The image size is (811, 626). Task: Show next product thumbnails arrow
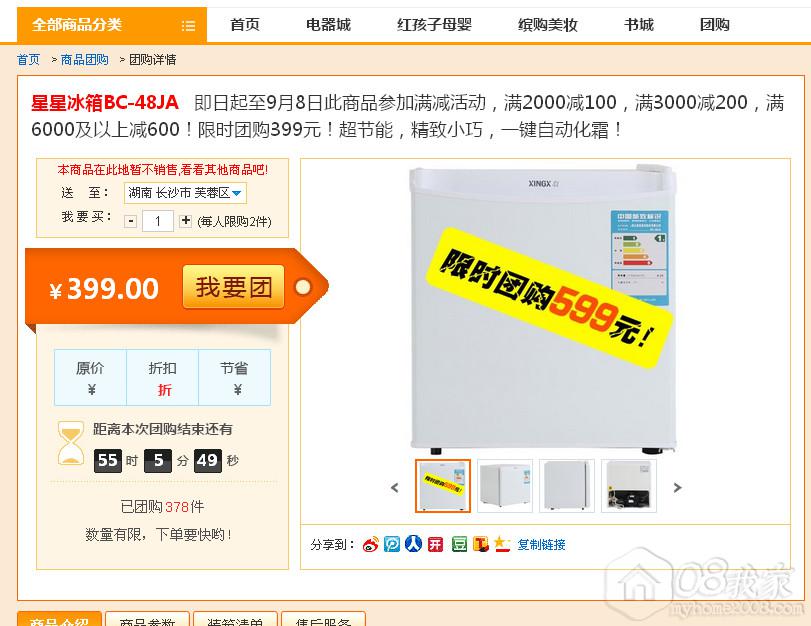678,487
